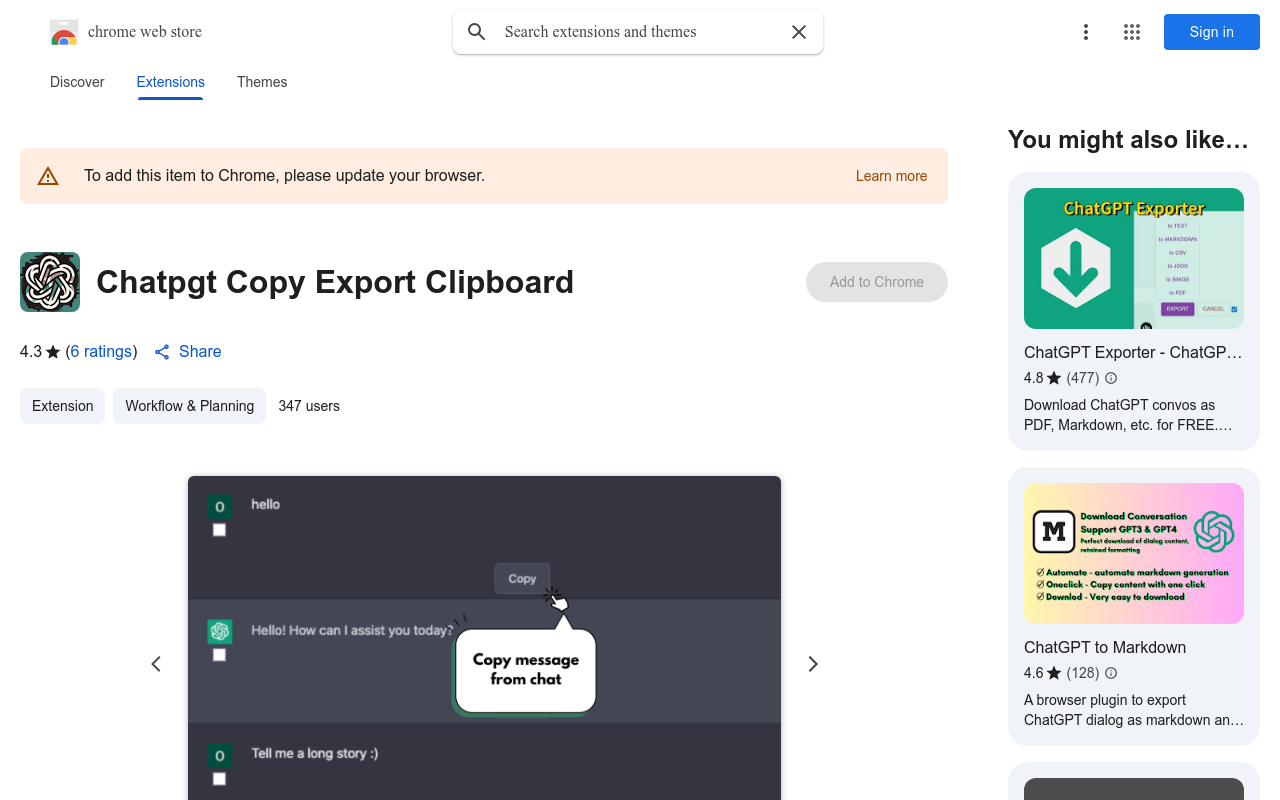This screenshot has height=800, width=1280.
Task: Open the ChatGPT Exporter - ChatGP… title
Action: click(1133, 352)
